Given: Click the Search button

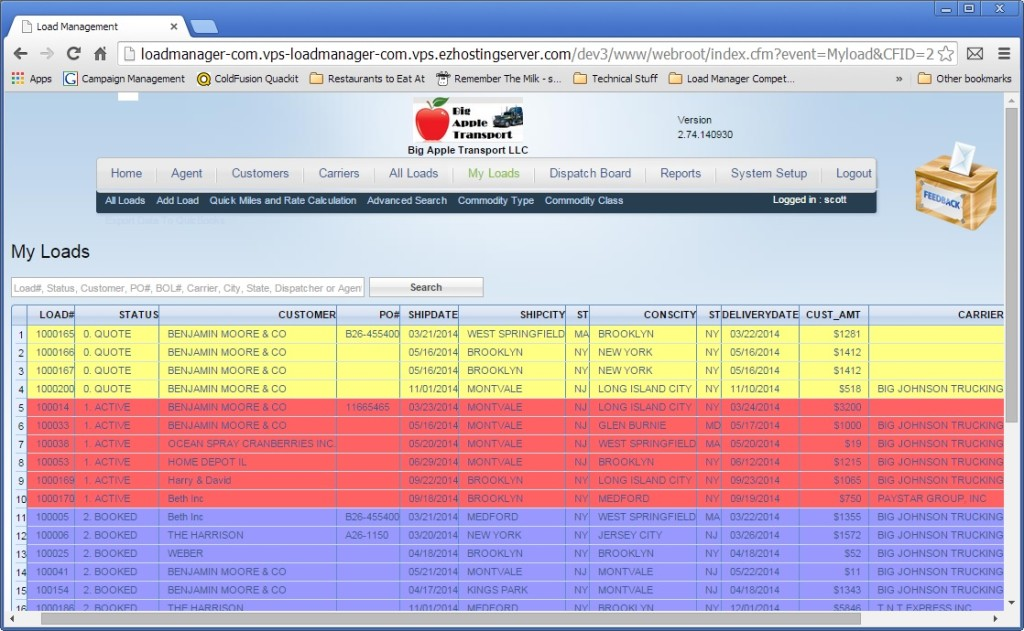Looking at the screenshot, I should (426, 287).
